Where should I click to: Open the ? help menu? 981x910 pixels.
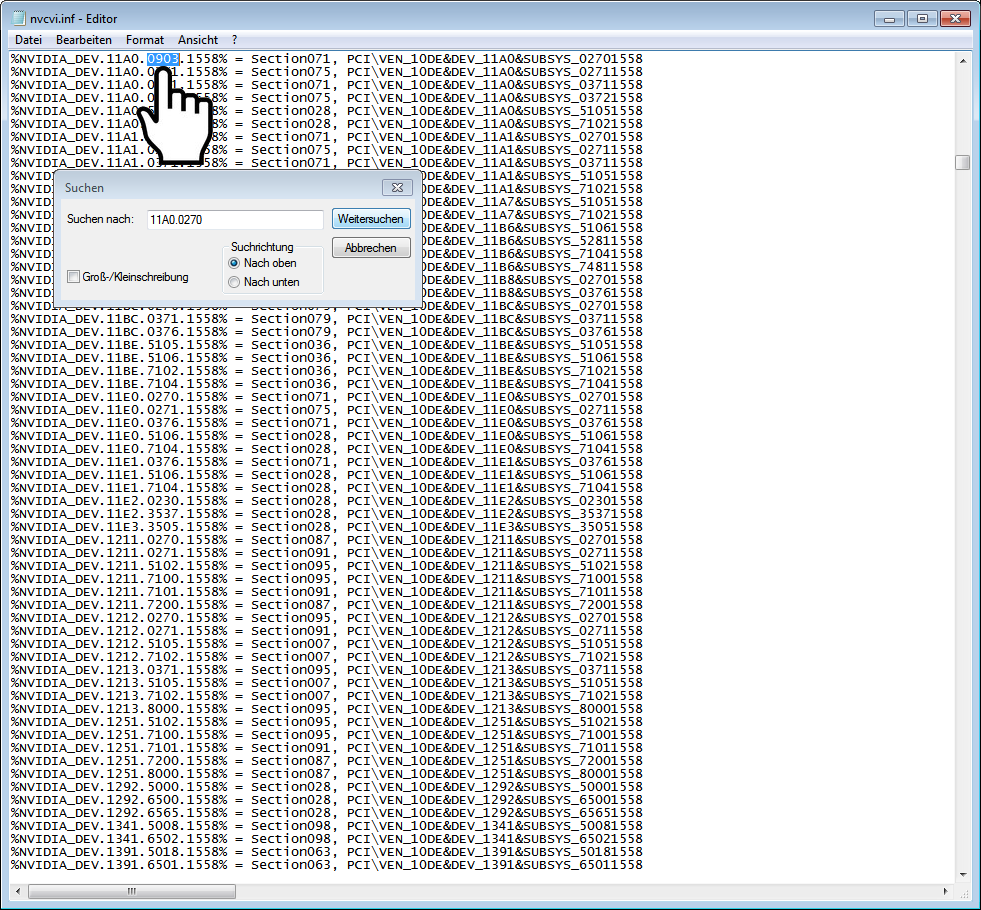[x=235, y=40]
